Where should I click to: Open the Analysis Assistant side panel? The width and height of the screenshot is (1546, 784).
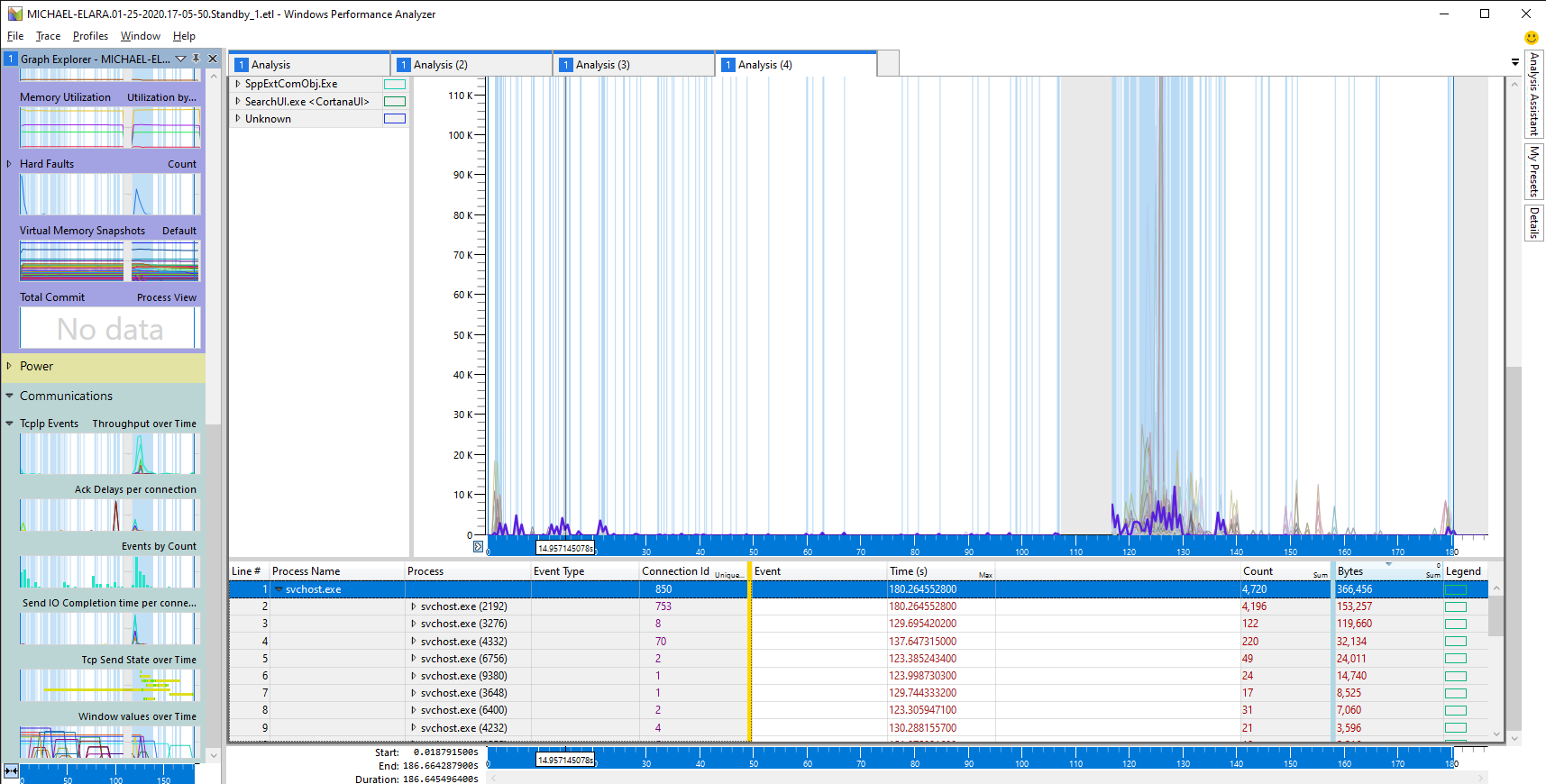click(1533, 94)
